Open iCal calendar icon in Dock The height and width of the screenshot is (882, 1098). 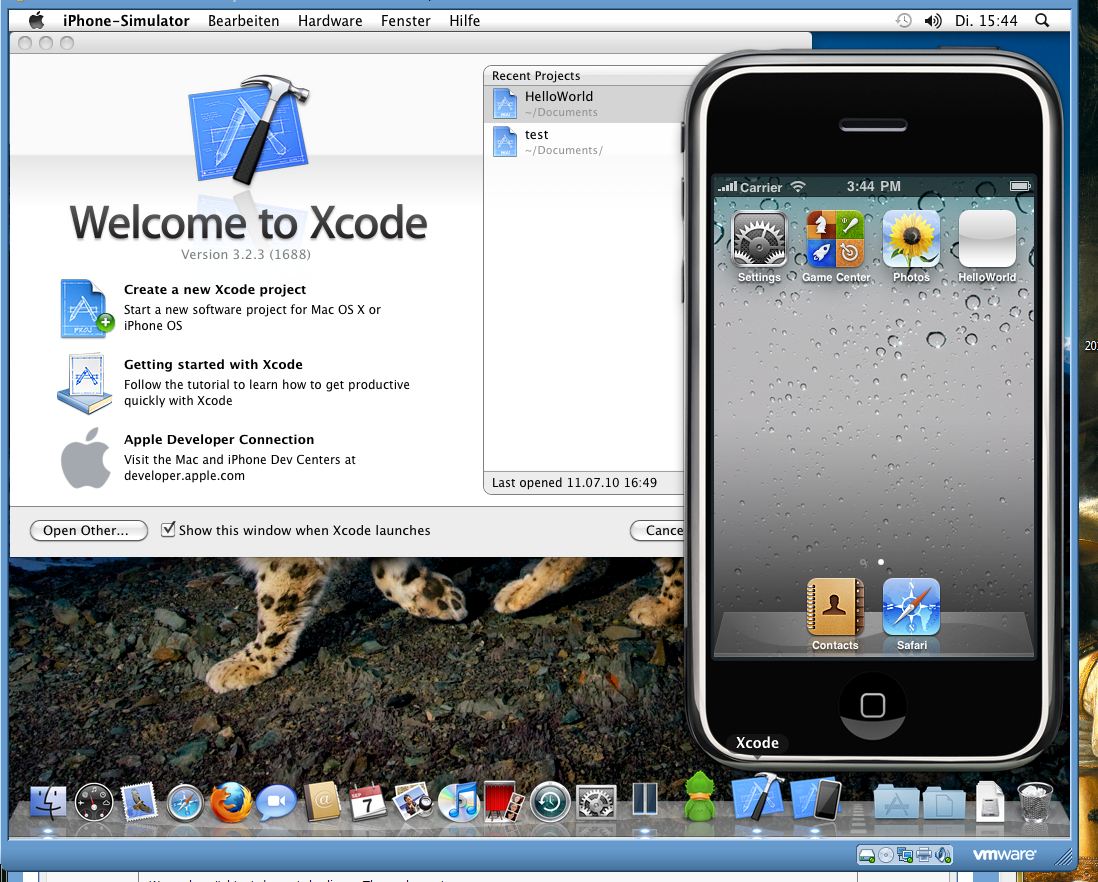[x=368, y=802]
